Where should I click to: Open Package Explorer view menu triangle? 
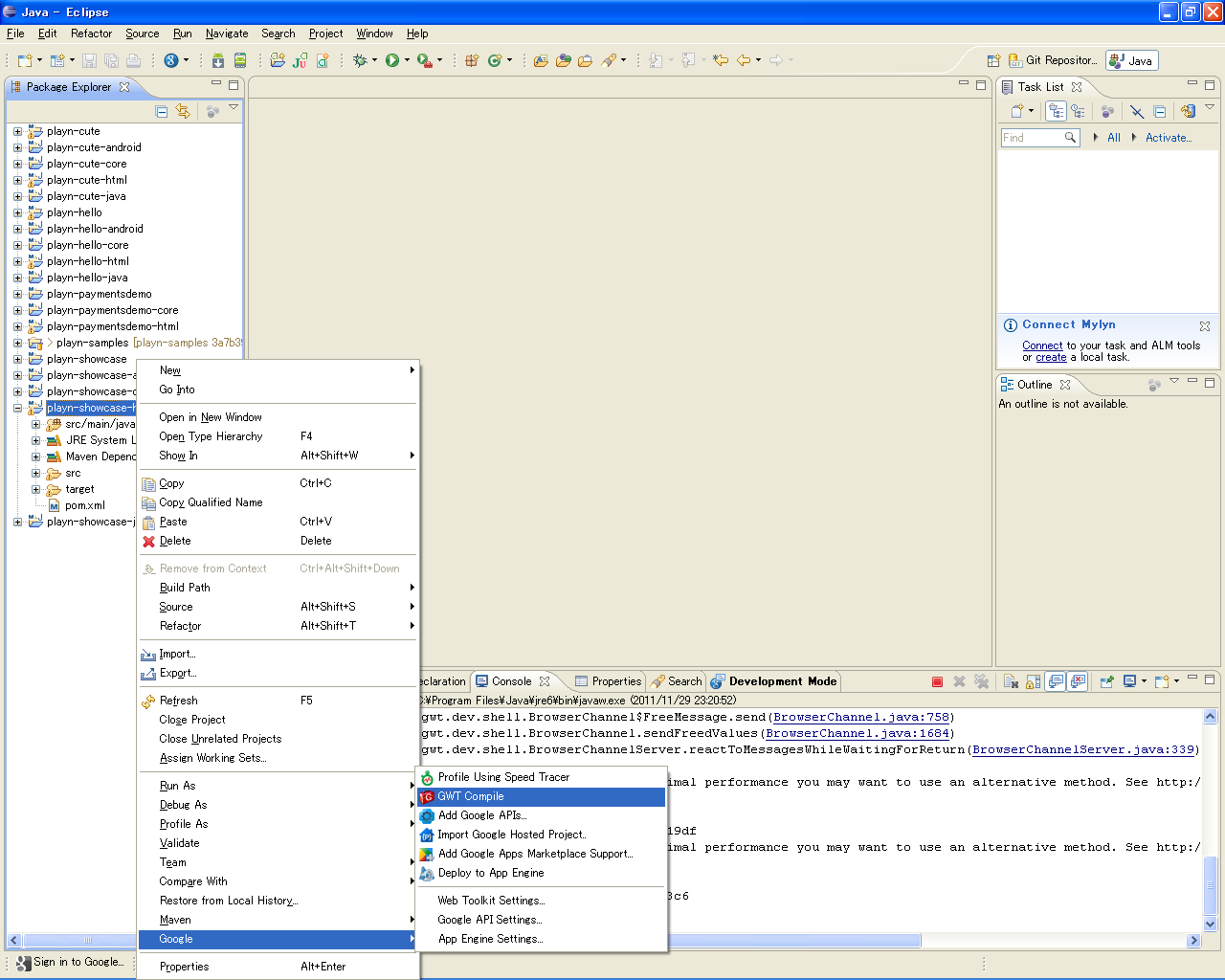[234, 108]
